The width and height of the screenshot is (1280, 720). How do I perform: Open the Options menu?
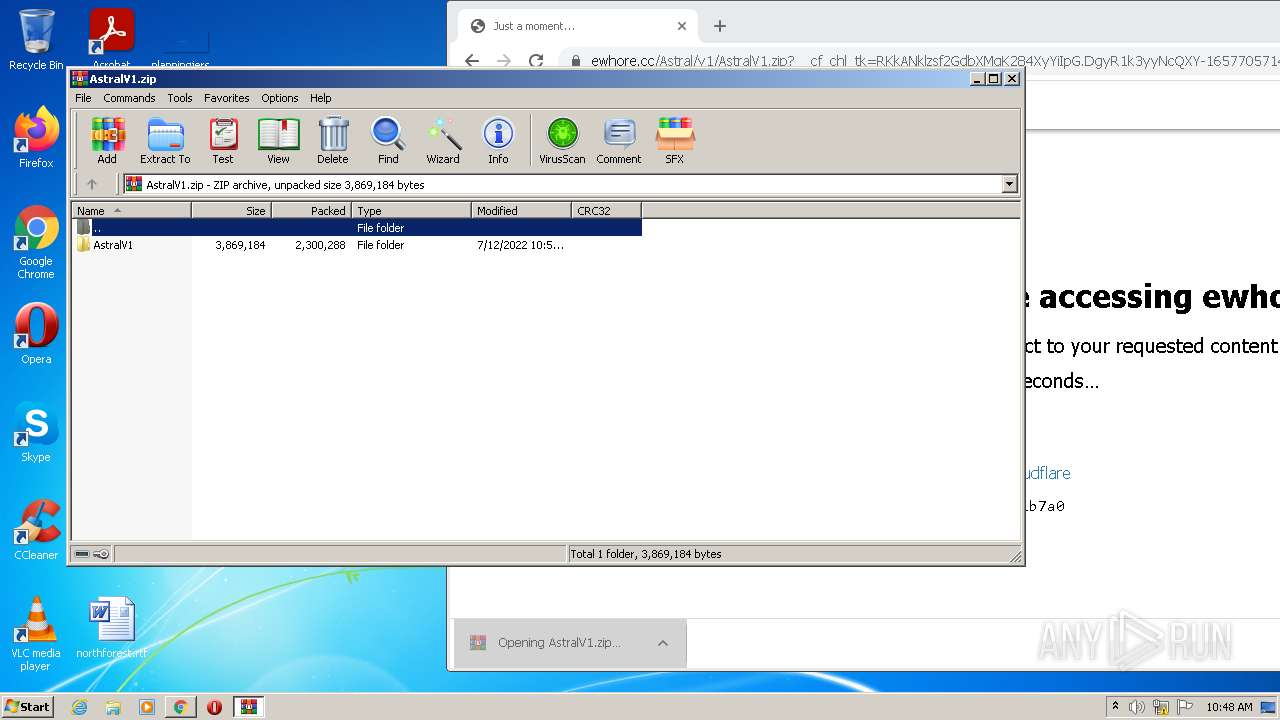[x=280, y=98]
